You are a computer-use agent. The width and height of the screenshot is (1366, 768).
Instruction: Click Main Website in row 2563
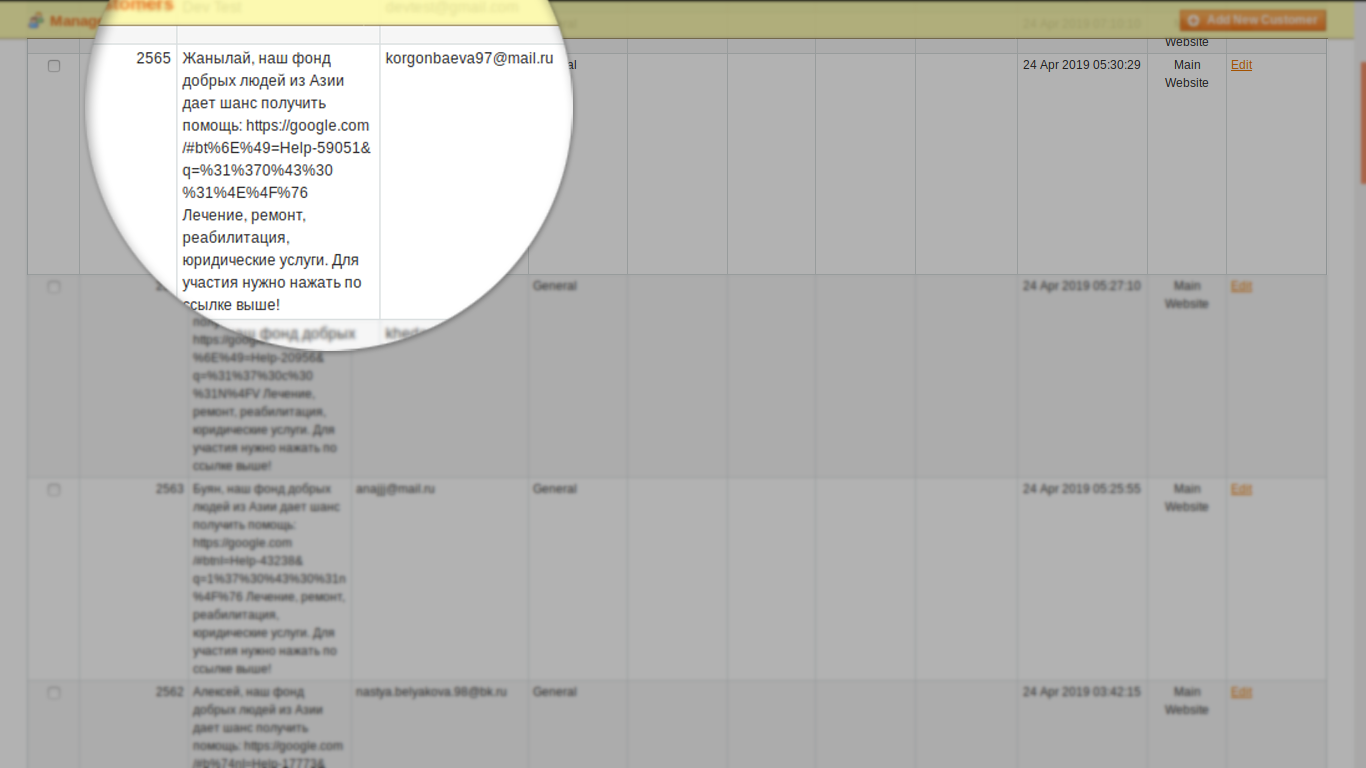1187,498
